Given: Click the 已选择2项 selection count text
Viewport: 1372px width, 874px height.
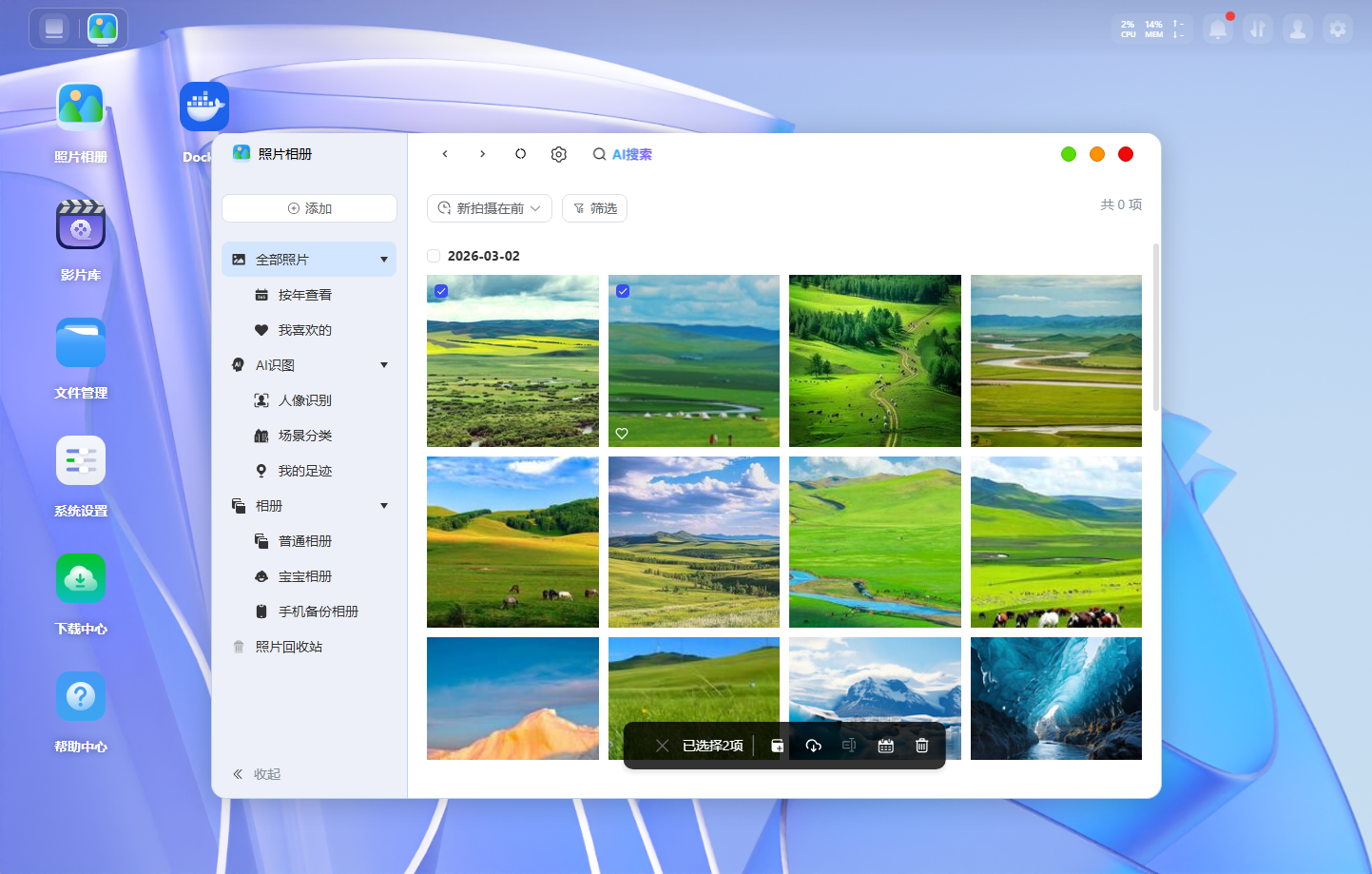Looking at the screenshot, I should coord(713,746).
